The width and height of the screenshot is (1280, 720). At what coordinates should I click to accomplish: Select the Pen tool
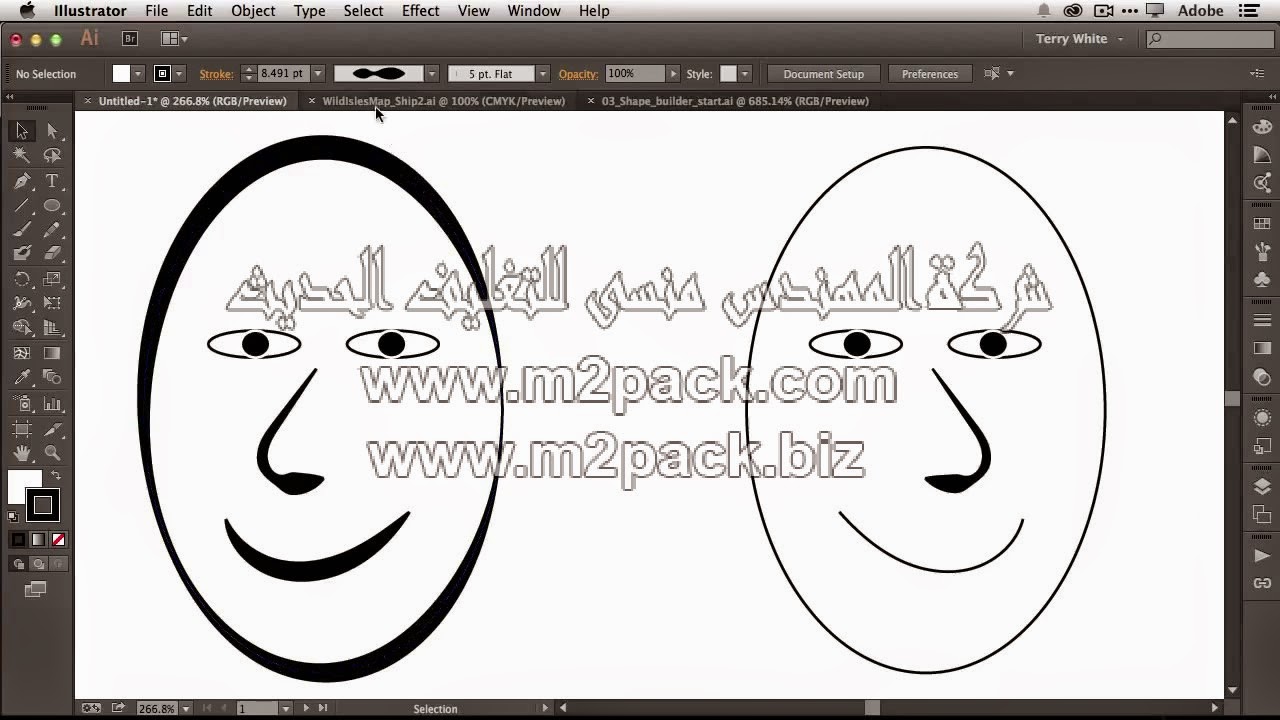22,181
